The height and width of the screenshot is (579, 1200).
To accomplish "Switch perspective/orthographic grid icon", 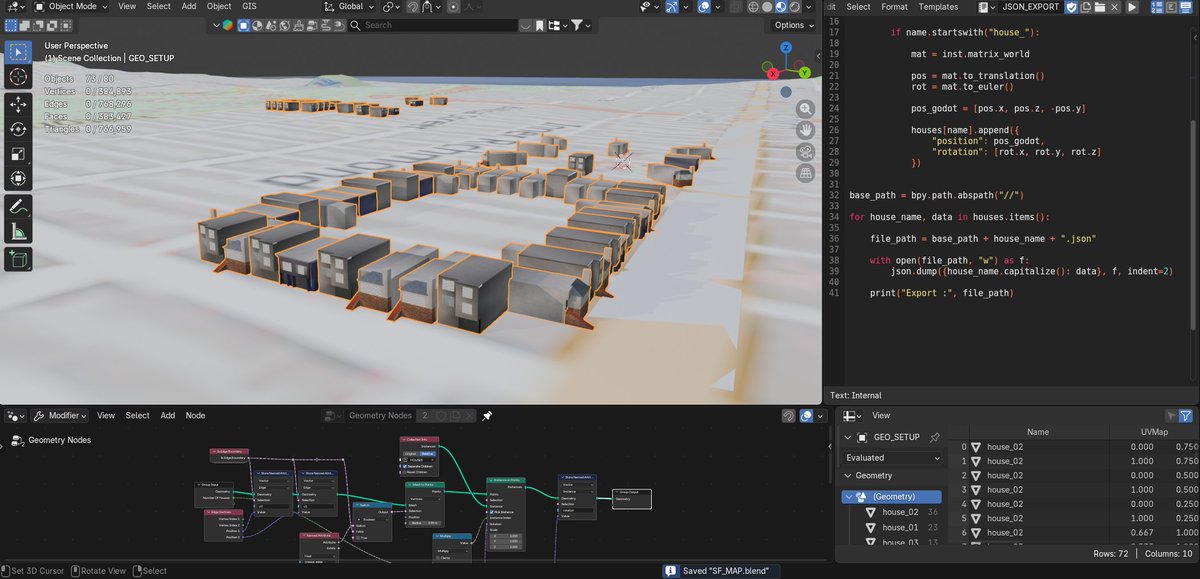I will click(805, 173).
